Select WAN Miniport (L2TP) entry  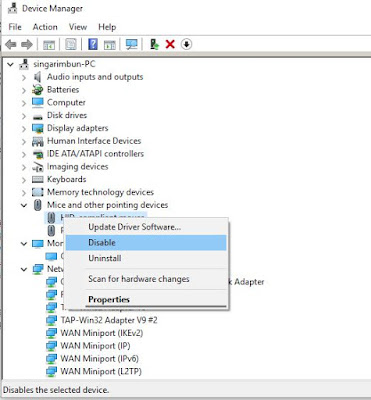[101, 371]
